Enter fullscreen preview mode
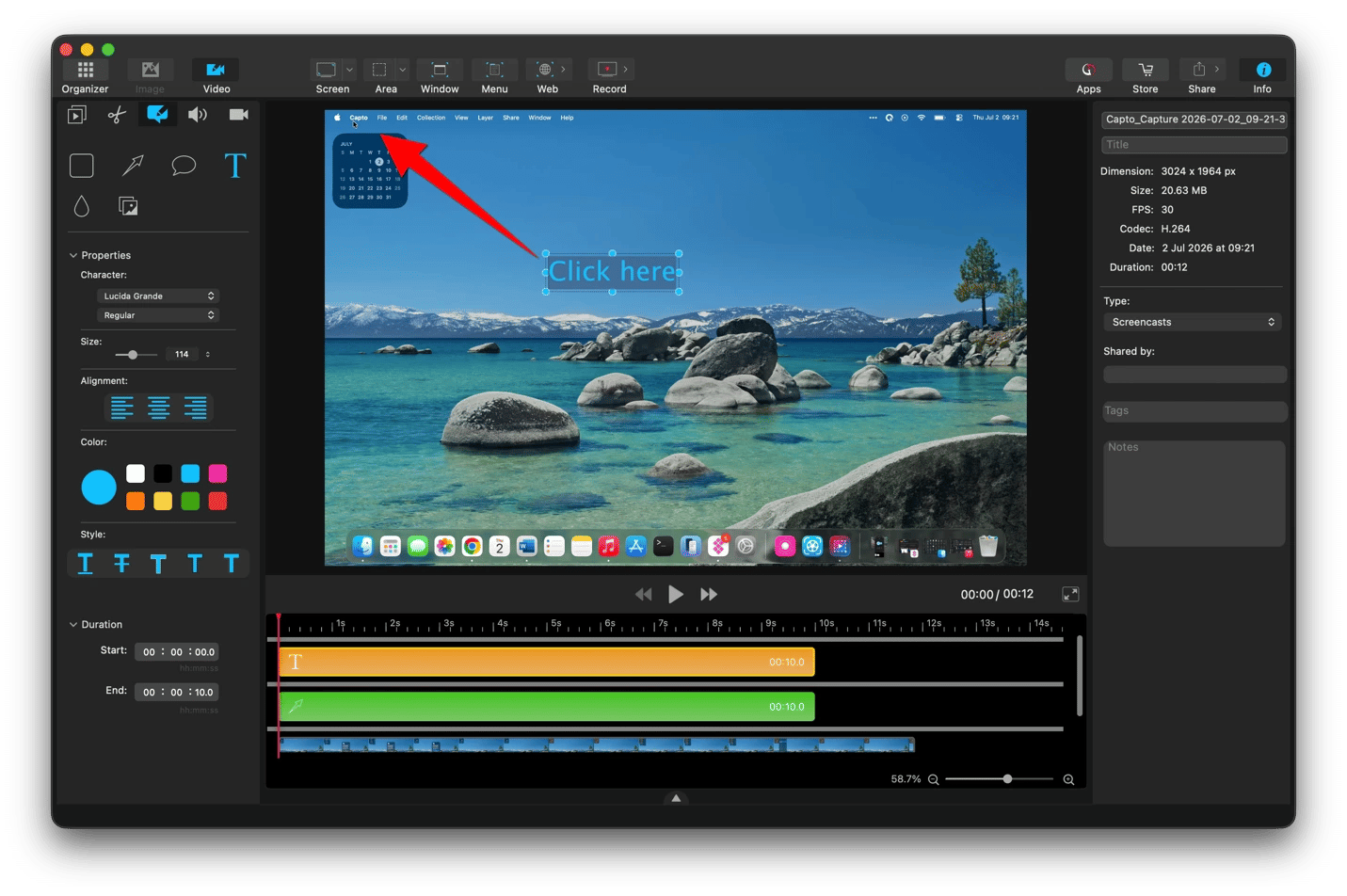Image resolution: width=1347 pixels, height=896 pixels. 1070,594
